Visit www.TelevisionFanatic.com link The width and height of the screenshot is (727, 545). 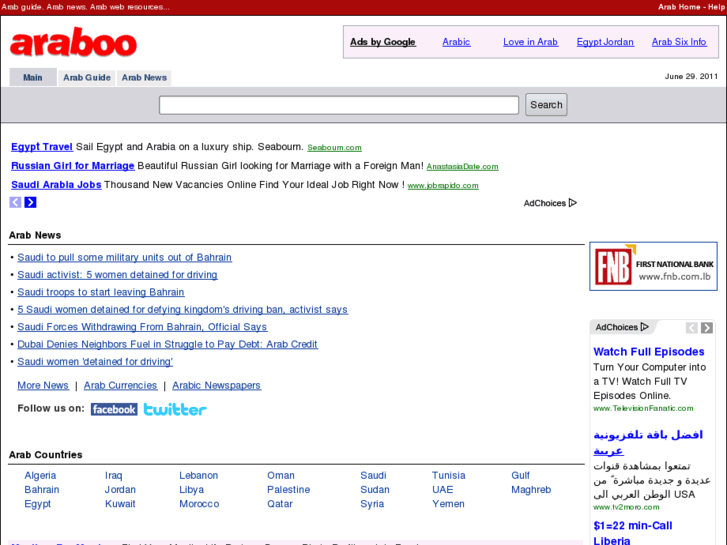643,408
